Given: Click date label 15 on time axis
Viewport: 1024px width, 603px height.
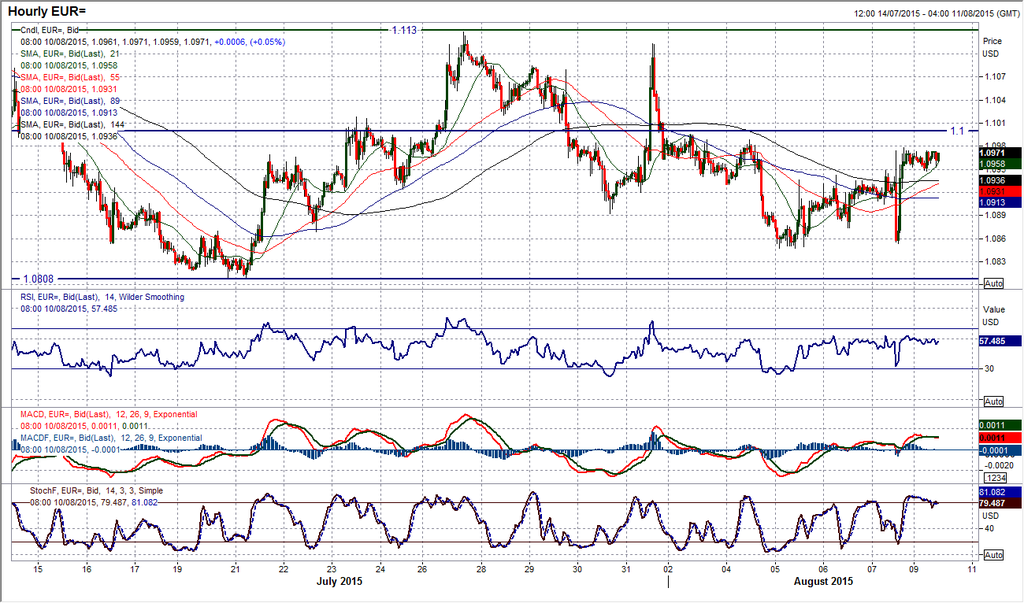Looking at the screenshot, I should 39,568.
